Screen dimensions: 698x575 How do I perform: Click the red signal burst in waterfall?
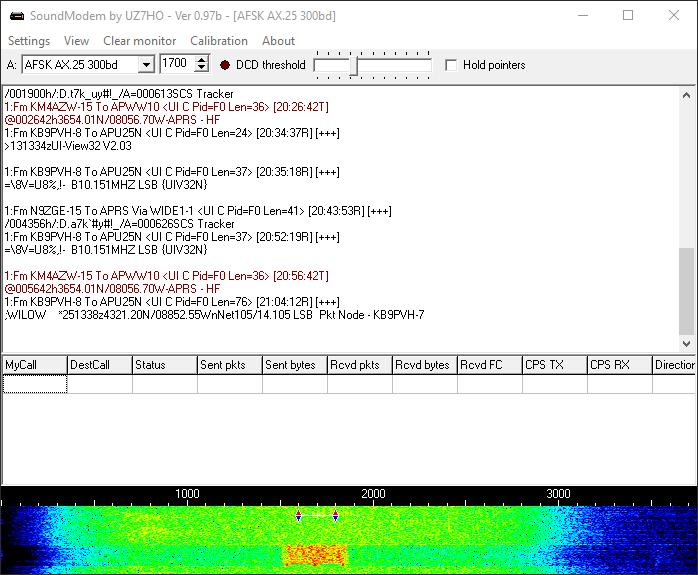[x=315, y=555]
